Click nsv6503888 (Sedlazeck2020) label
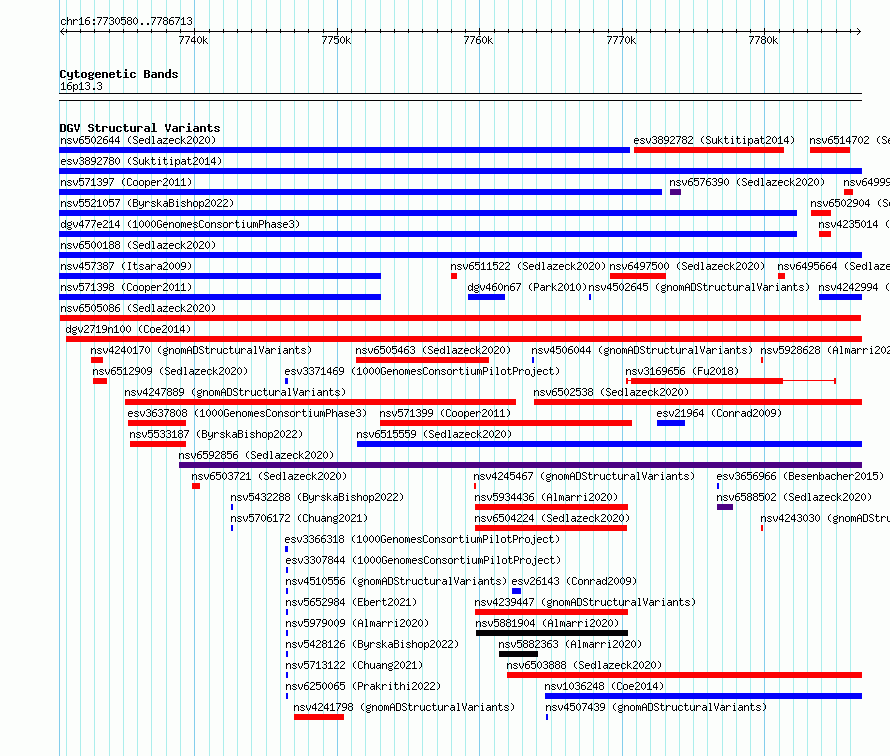The image size is (890, 756). 584,665
